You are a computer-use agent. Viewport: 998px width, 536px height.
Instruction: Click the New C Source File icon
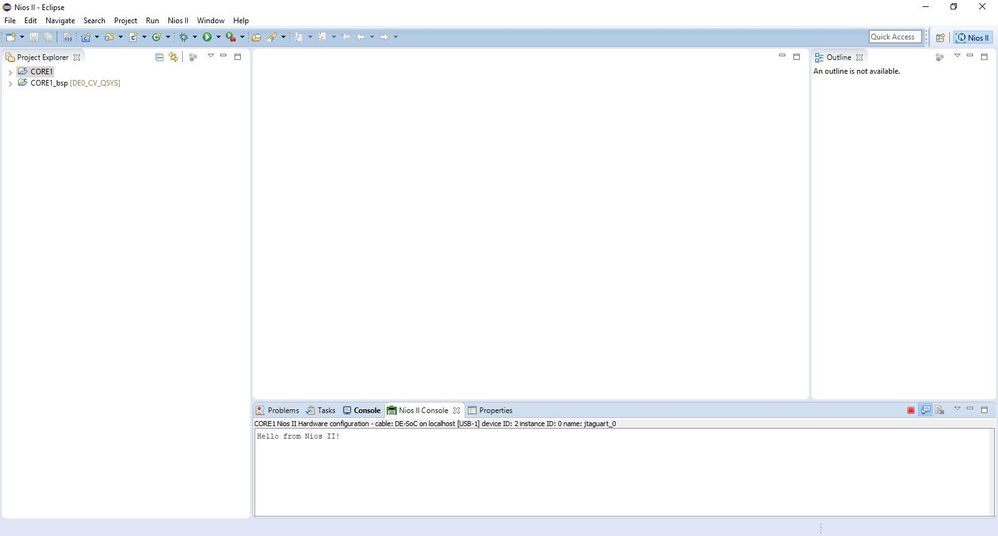133,37
